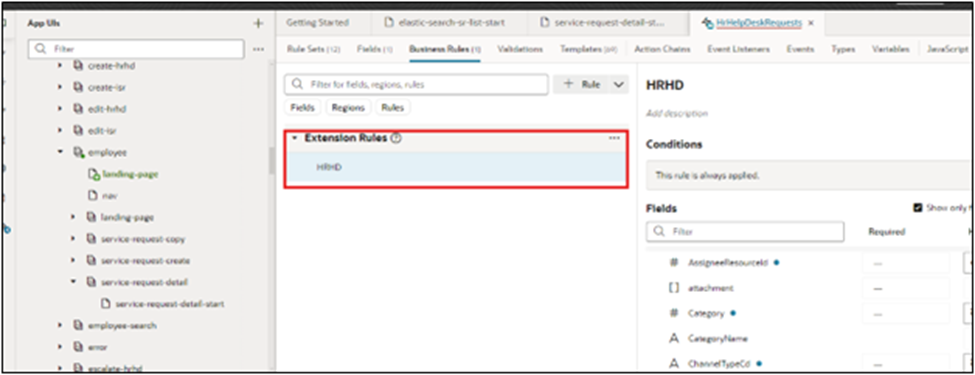
Task: Expand the employee-search tree node
Action: pyautogui.click(x=61, y=326)
